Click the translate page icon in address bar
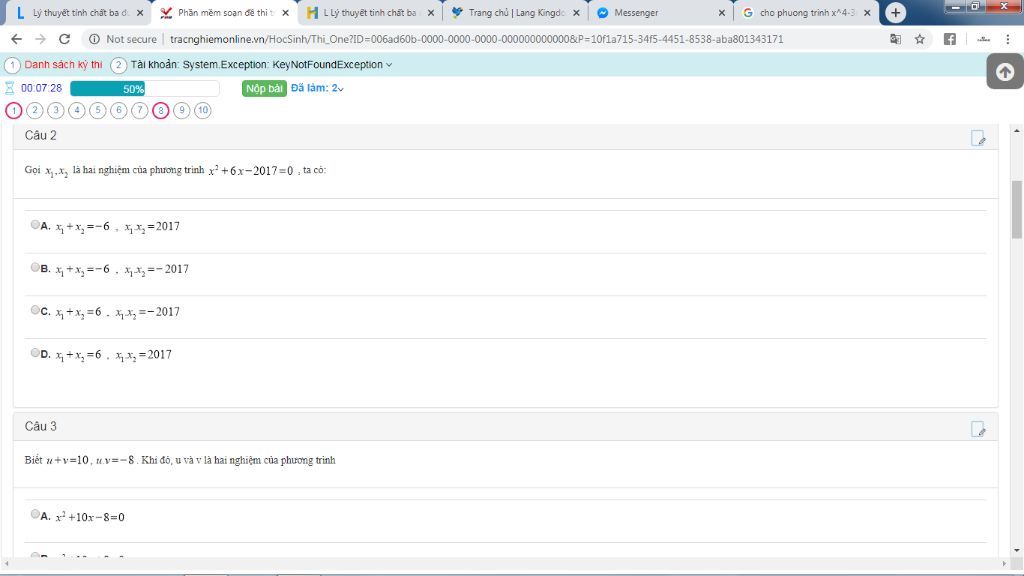Screen dimensions: 1024x576 [895, 39]
